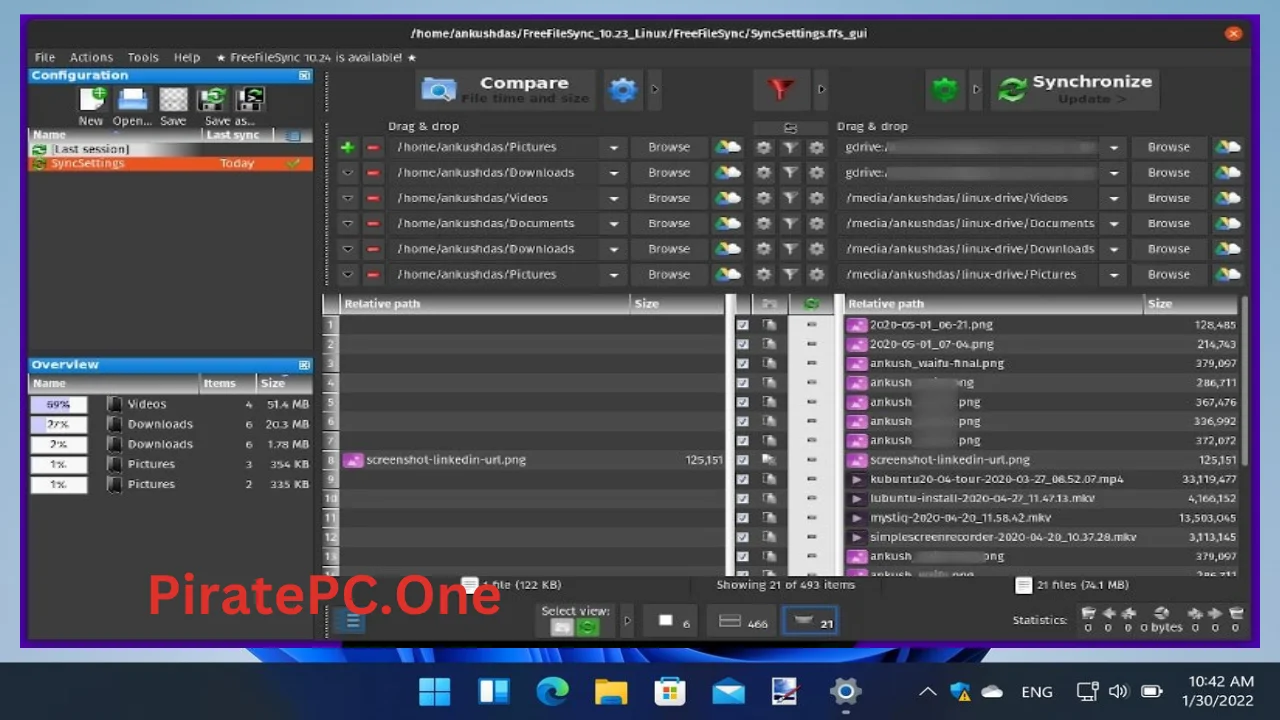Screen dimensions: 1280x720
Task: Uncheck checkbox for 2020-05-01_07-04.png row
Action: [x=742, y=344]
